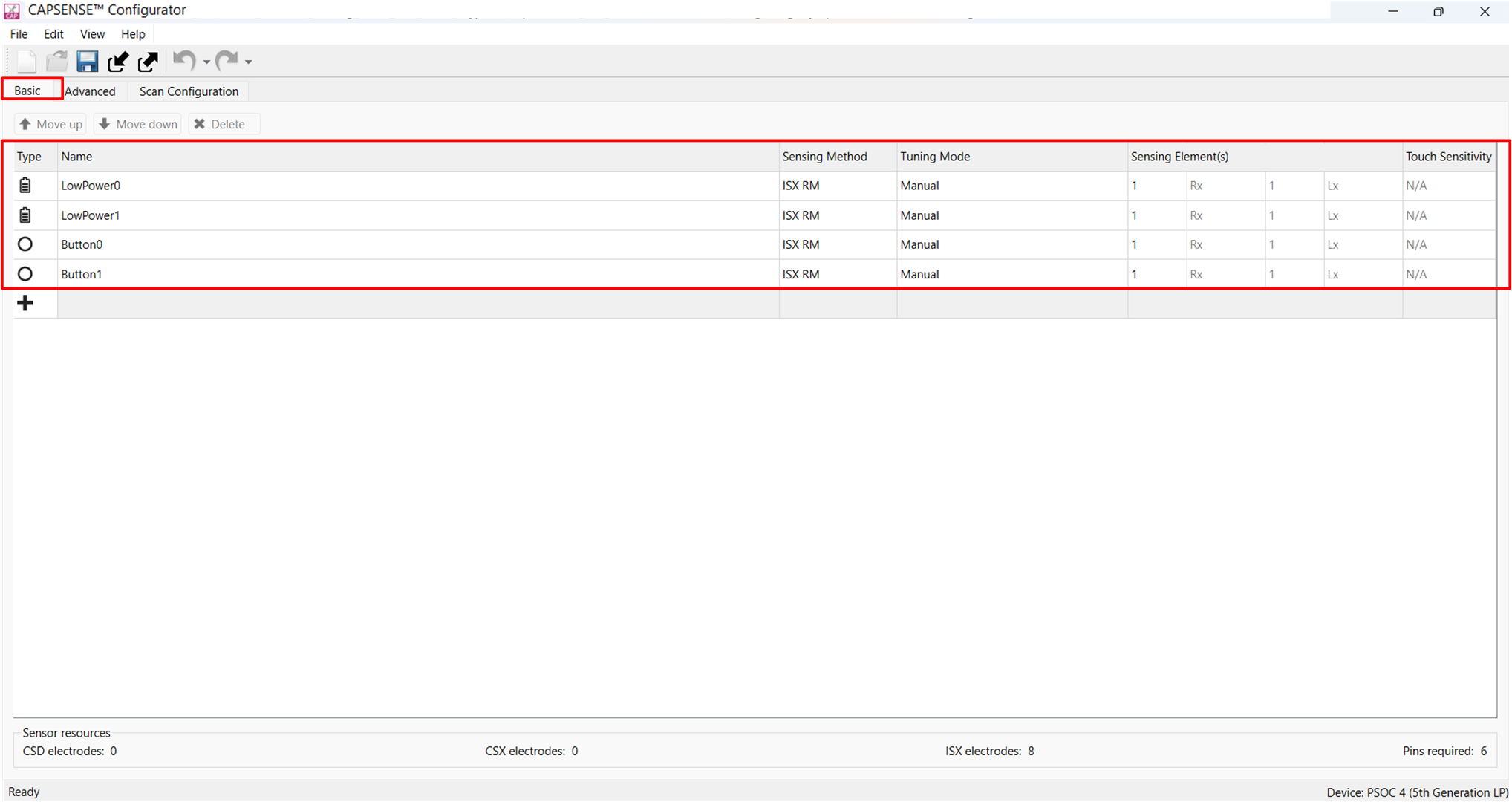This screenshot has width=1512, height=802.
Task: Click the Redo arrow icon
Action: click(x=227, y=61)
